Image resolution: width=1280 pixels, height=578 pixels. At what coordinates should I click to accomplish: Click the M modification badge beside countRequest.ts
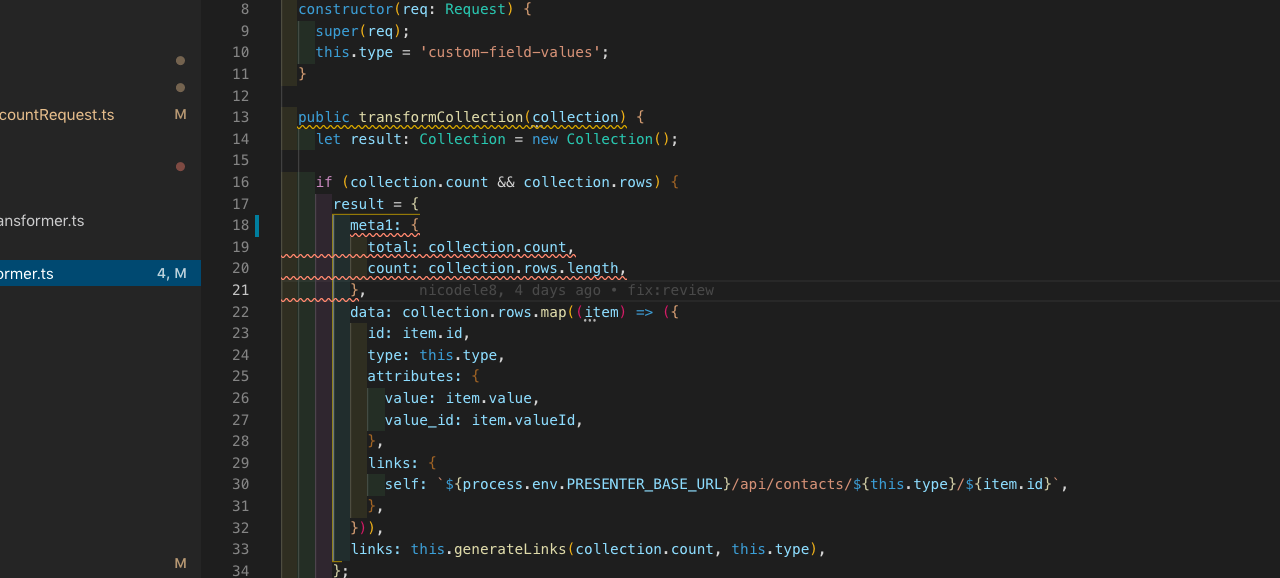(x=180, y=114)
